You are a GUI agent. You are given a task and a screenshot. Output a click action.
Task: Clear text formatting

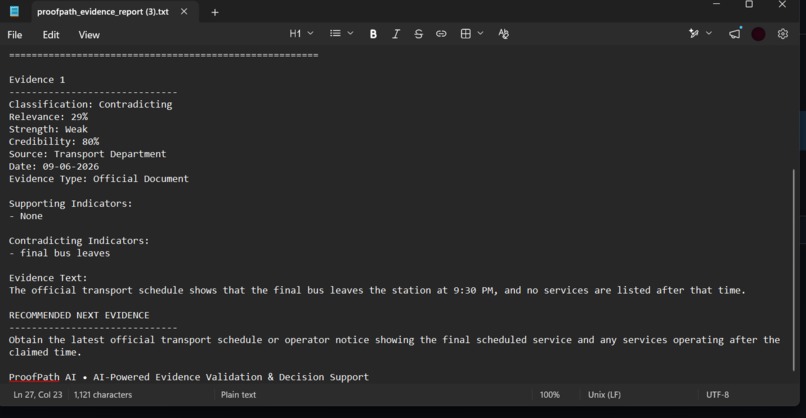click(503, 34)
